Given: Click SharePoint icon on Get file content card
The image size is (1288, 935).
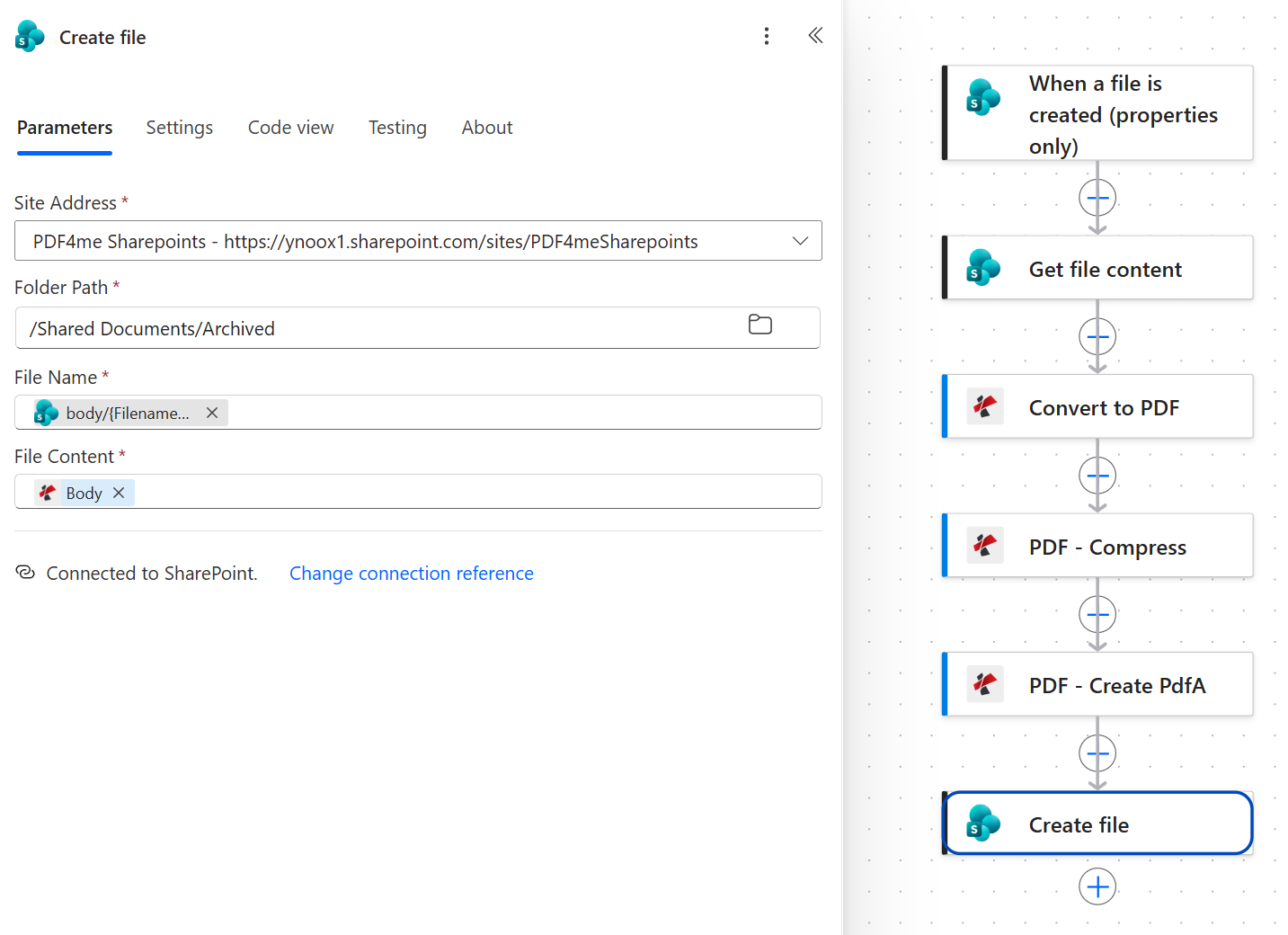Looking at the screenshot, I should coord(983,268).
